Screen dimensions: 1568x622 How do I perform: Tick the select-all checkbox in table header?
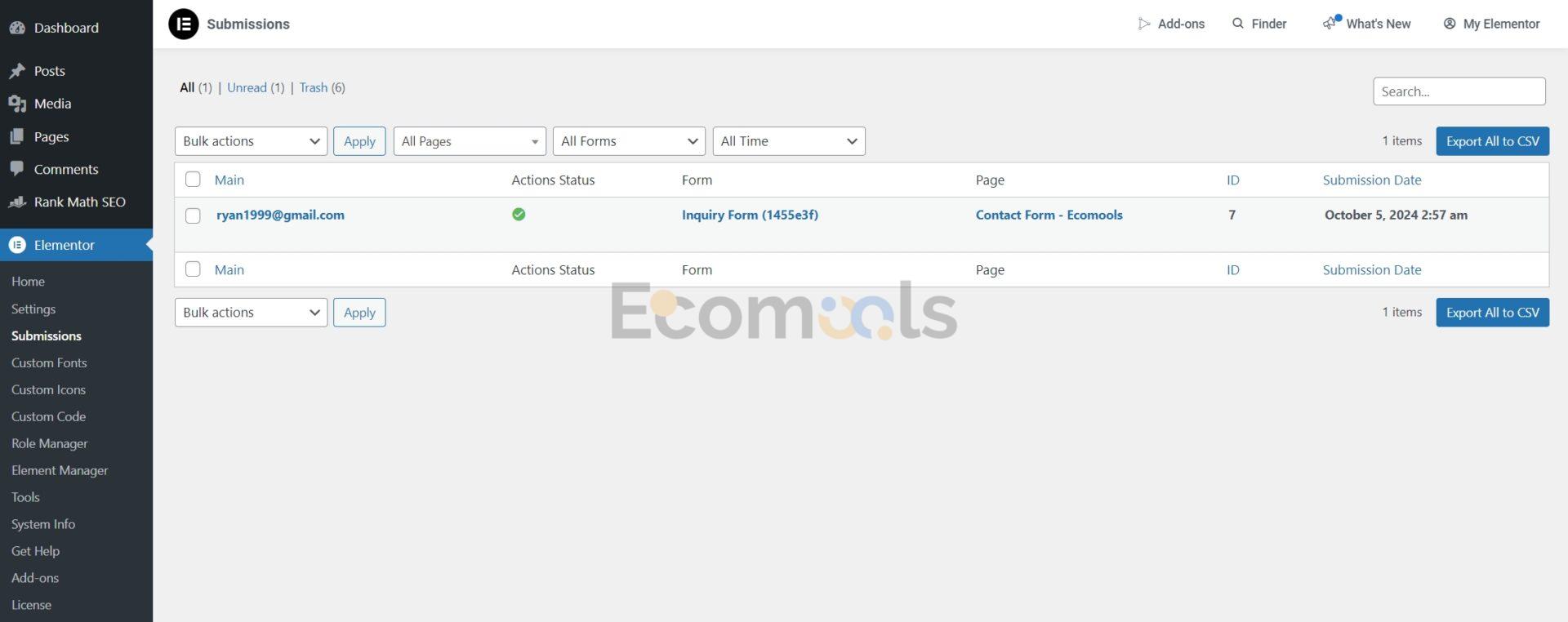[193, 180]
